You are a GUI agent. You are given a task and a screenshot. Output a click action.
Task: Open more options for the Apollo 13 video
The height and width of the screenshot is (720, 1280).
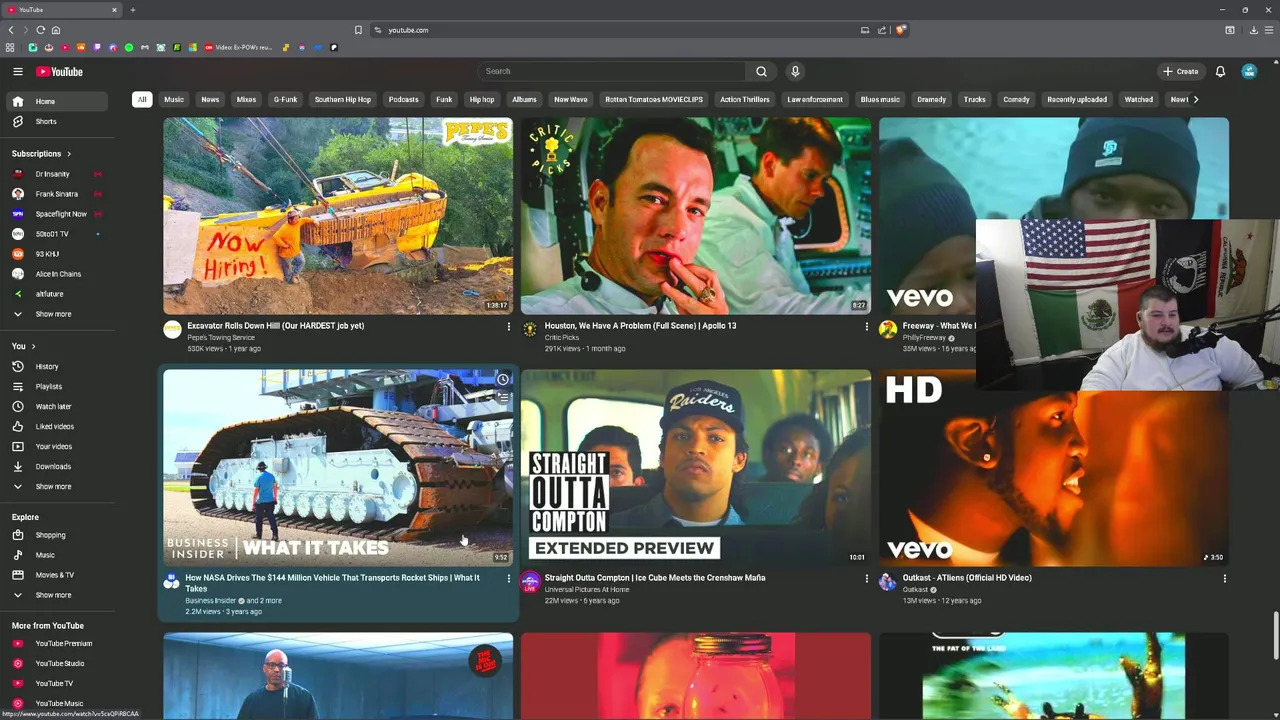pos(866,327)
